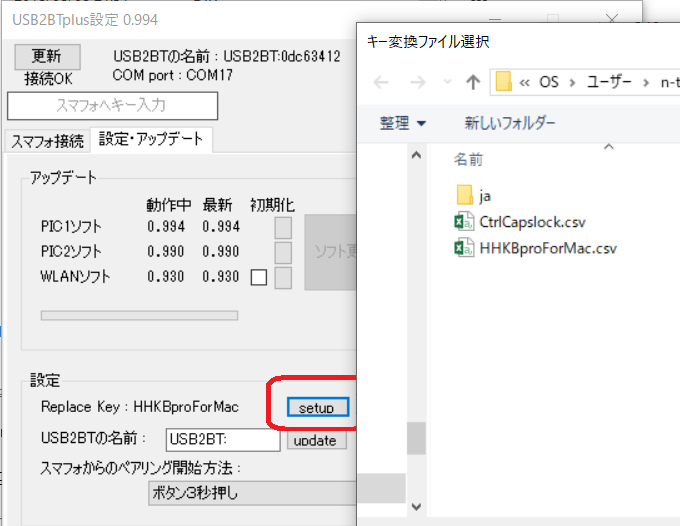Click the PIC2ソフト 初期化 box
This screenshot has height=526, width=680.
pyautogui.click(x=283, y=252)
